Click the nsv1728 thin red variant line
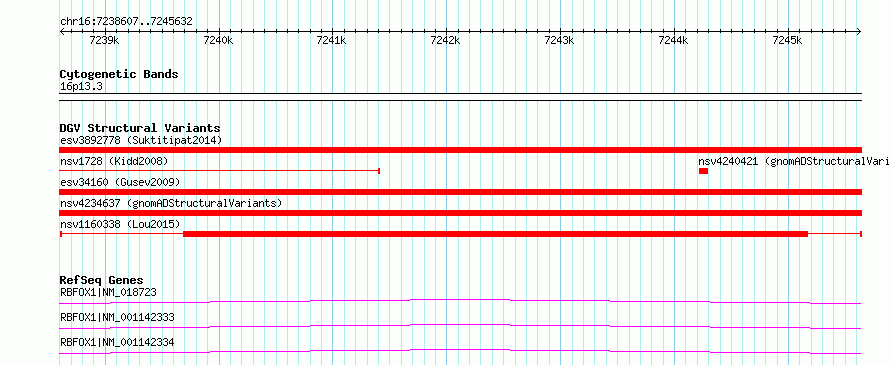Screen dimensions: 890x365 [x=220, y=171]
